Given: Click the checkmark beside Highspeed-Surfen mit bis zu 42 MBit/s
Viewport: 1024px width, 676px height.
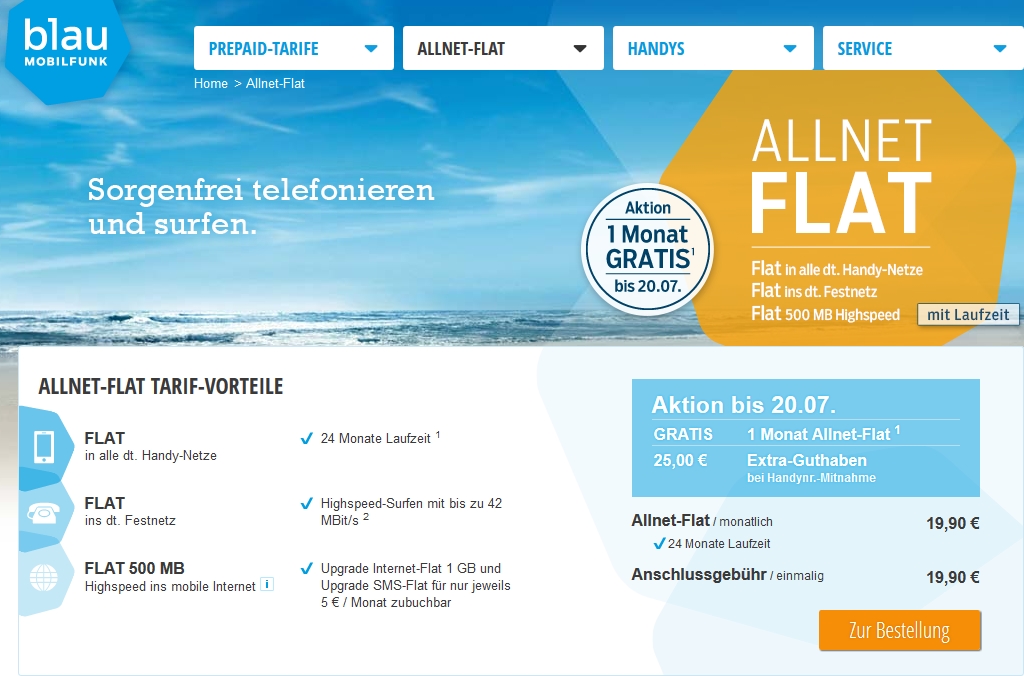Looking at the screenshot, I should [x=306, y=504].
